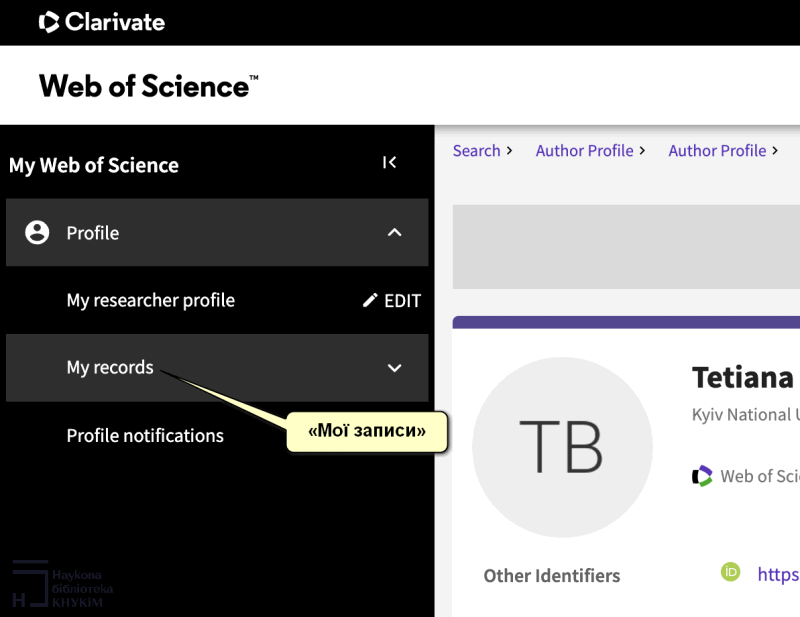This screenshot has height=617, width=800.
Task: Open My researcher profile
Action: coord(150,300)
